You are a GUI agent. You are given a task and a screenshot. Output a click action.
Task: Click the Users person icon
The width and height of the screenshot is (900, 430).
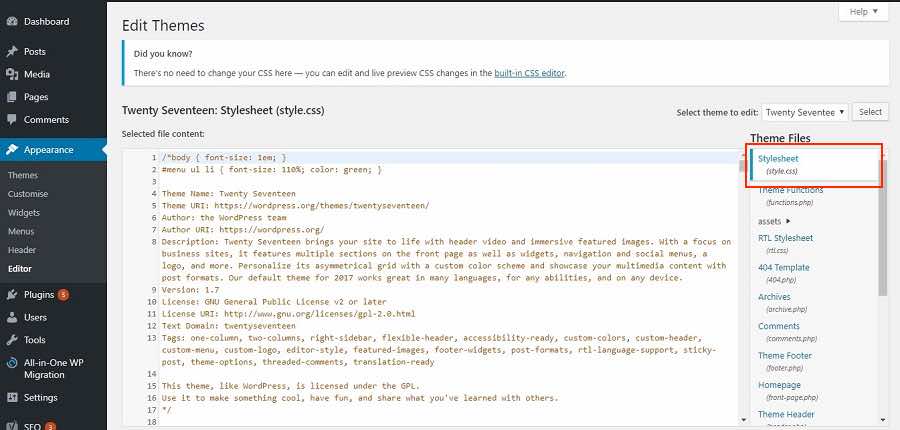[11, 317]
